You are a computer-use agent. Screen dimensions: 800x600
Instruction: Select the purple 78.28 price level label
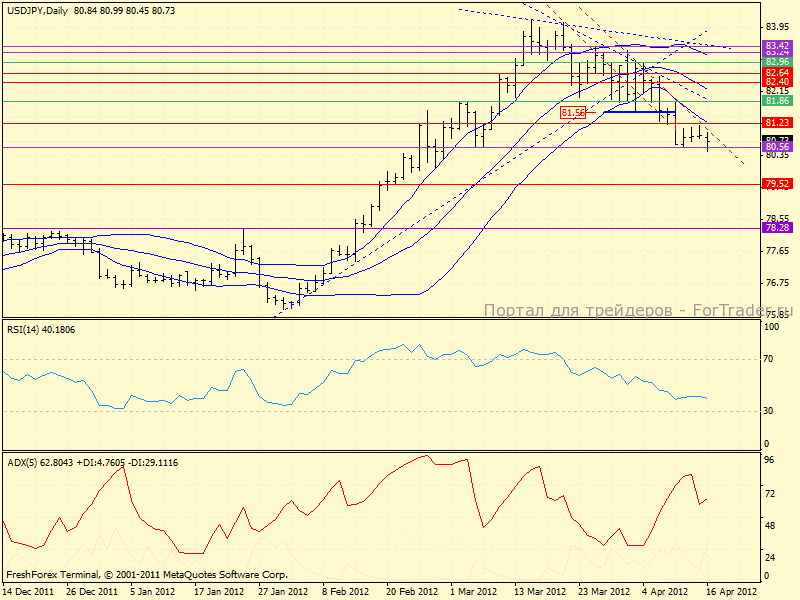tap(777, 228)
